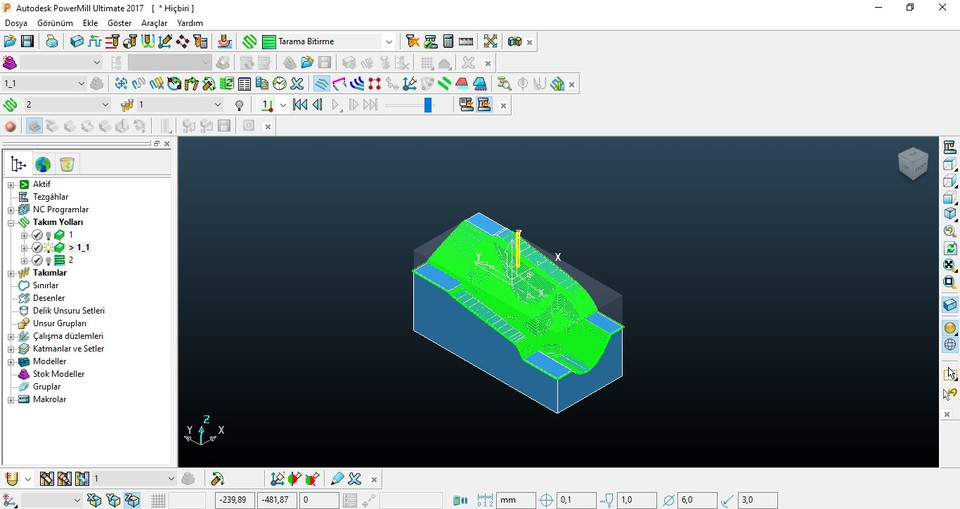Rewind simulation to start
This screenshot has width=960, height=509.
[x=300, y=105]
